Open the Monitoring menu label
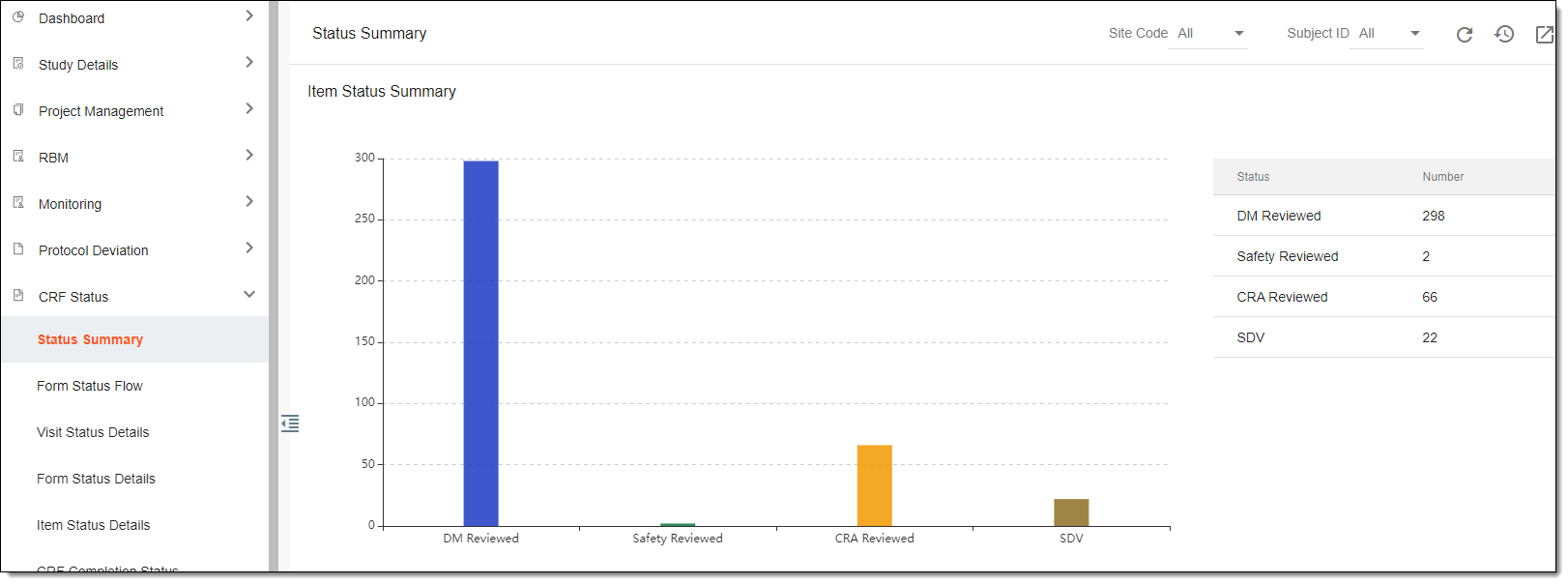 (x=70, y=204)
